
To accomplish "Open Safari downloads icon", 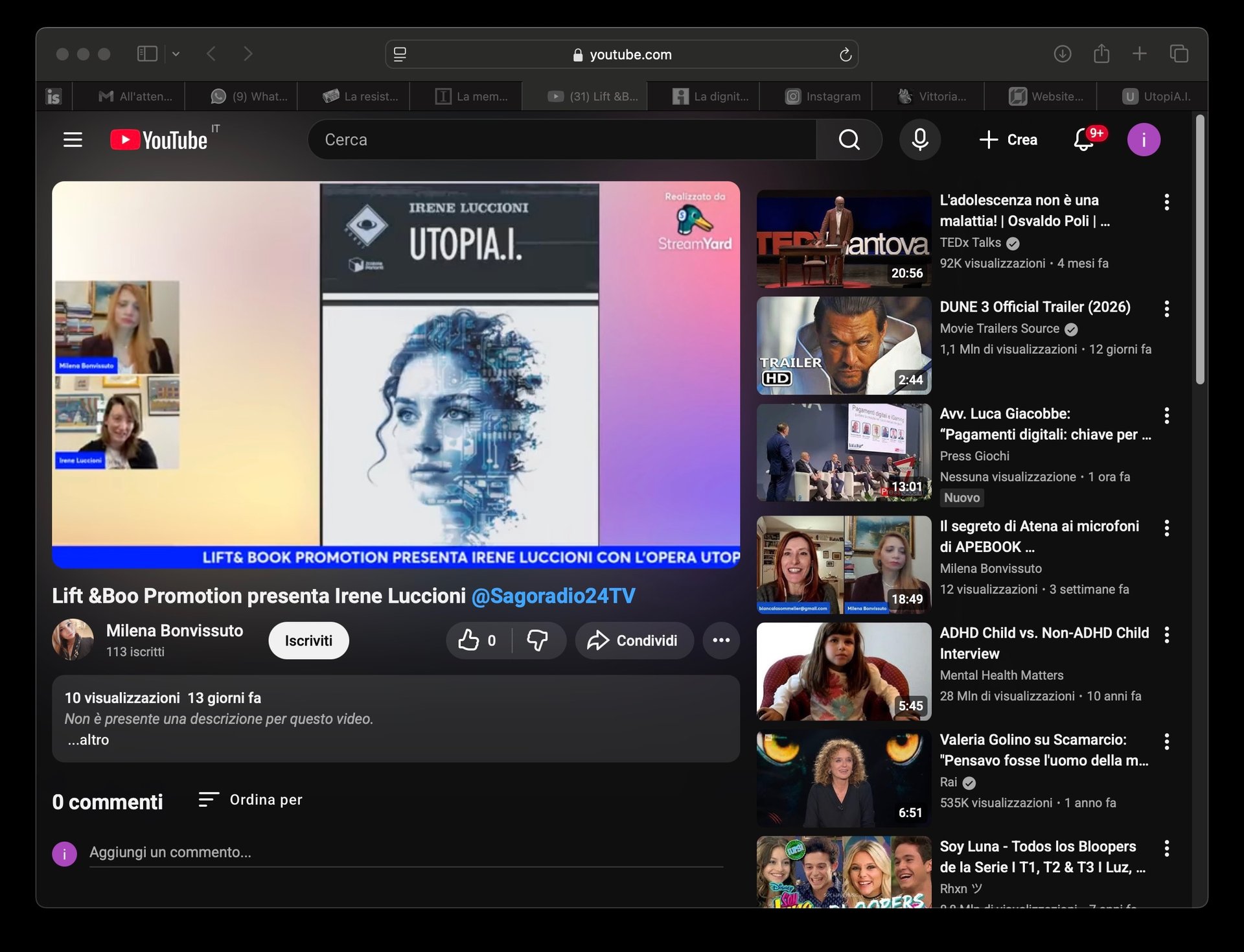I will click(1063, 54).
